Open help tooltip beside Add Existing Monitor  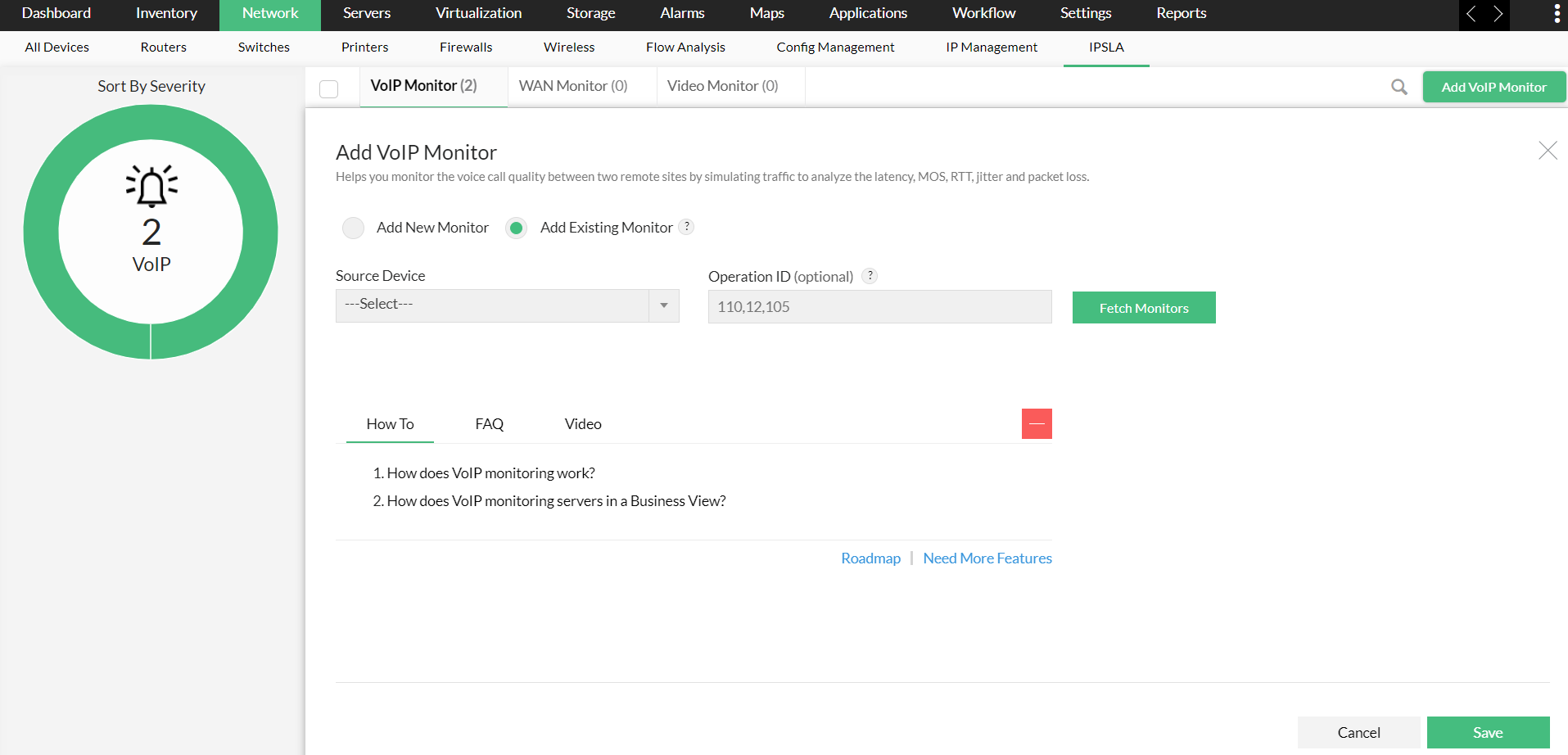click(687, 227)
